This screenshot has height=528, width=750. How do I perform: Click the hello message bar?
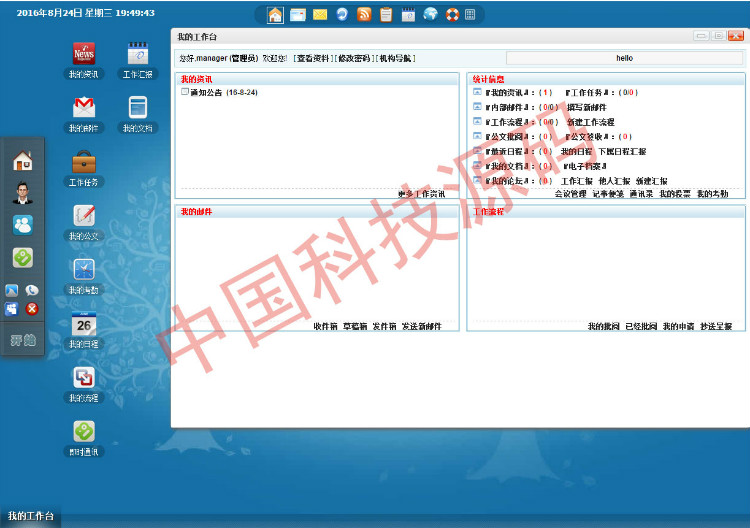tap(624, 58)
